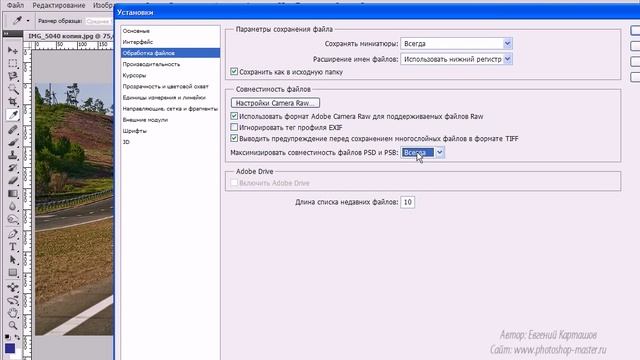Toggle Adobe Camera Raw format checkbox
The height and width of the screenshot is (360, 640).
click(x=234, y=116)
